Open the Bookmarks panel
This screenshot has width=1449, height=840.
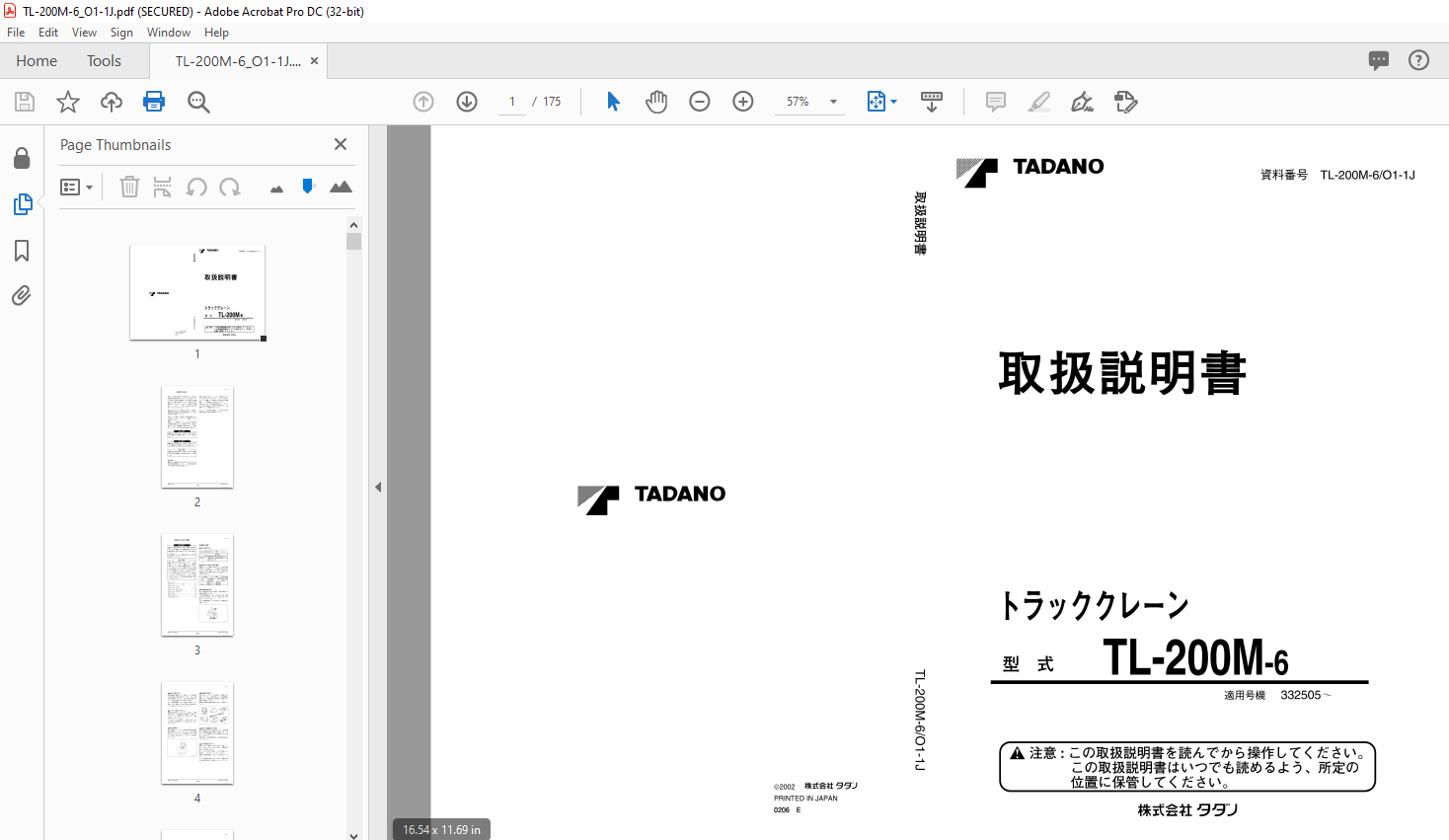[x=22, y=251]
